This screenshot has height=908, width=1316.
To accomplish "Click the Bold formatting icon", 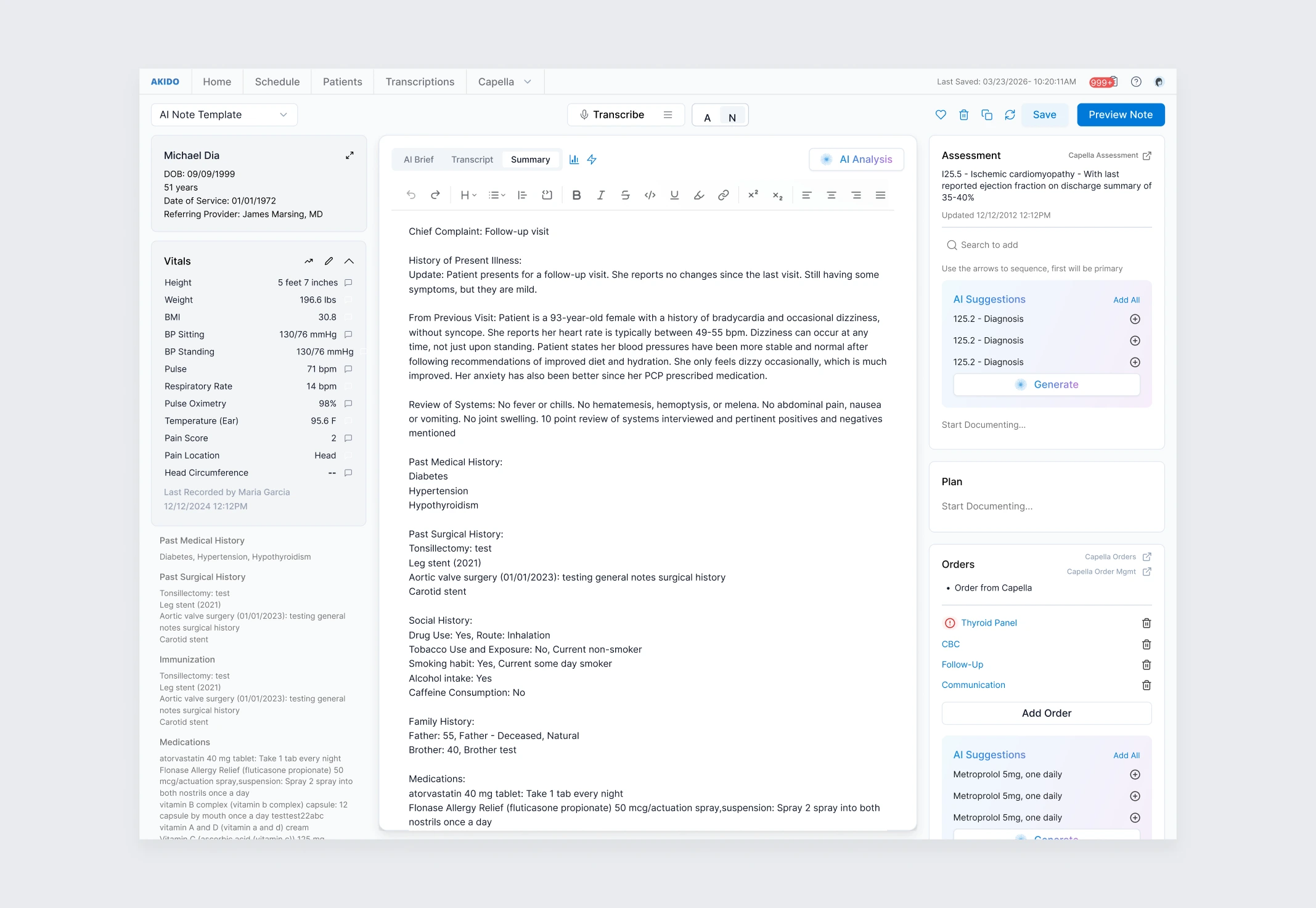I will point(576,195).
